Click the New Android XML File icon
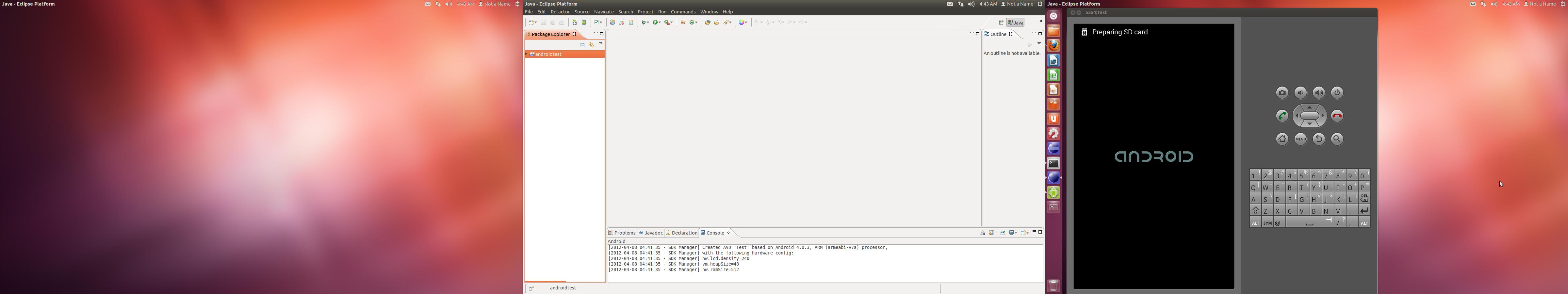Image resolution: width=1568 pixels, height=294 pixels. pos(631,23)
